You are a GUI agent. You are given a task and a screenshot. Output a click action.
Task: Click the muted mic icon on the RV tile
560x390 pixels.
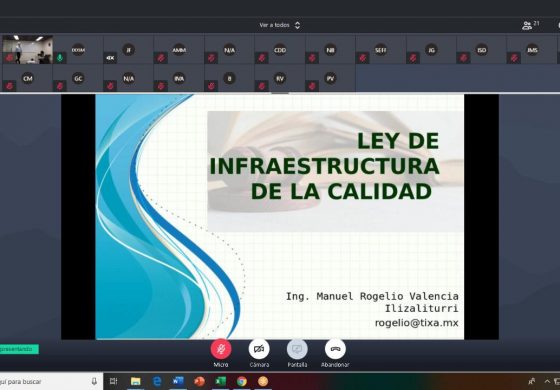261,86
